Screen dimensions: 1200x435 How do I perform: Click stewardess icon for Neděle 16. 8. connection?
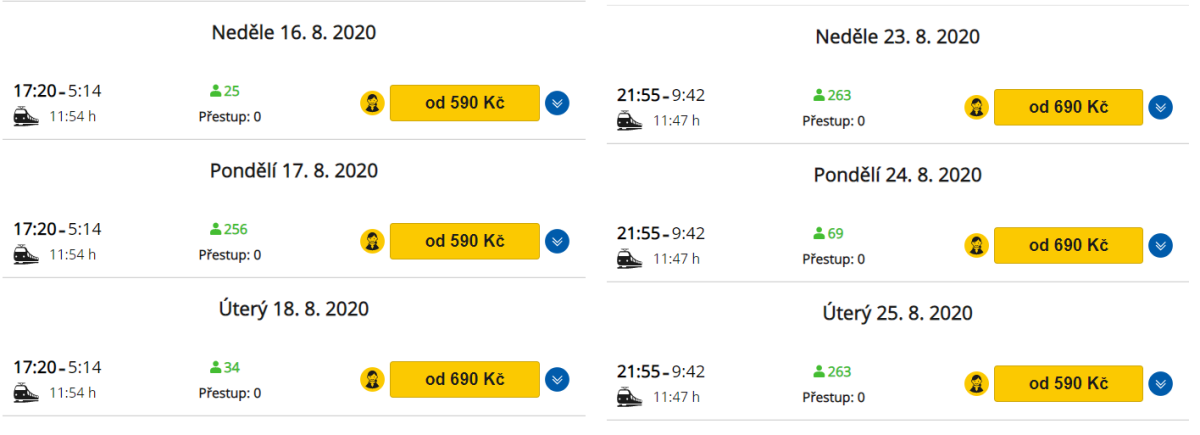click(373, 102)
